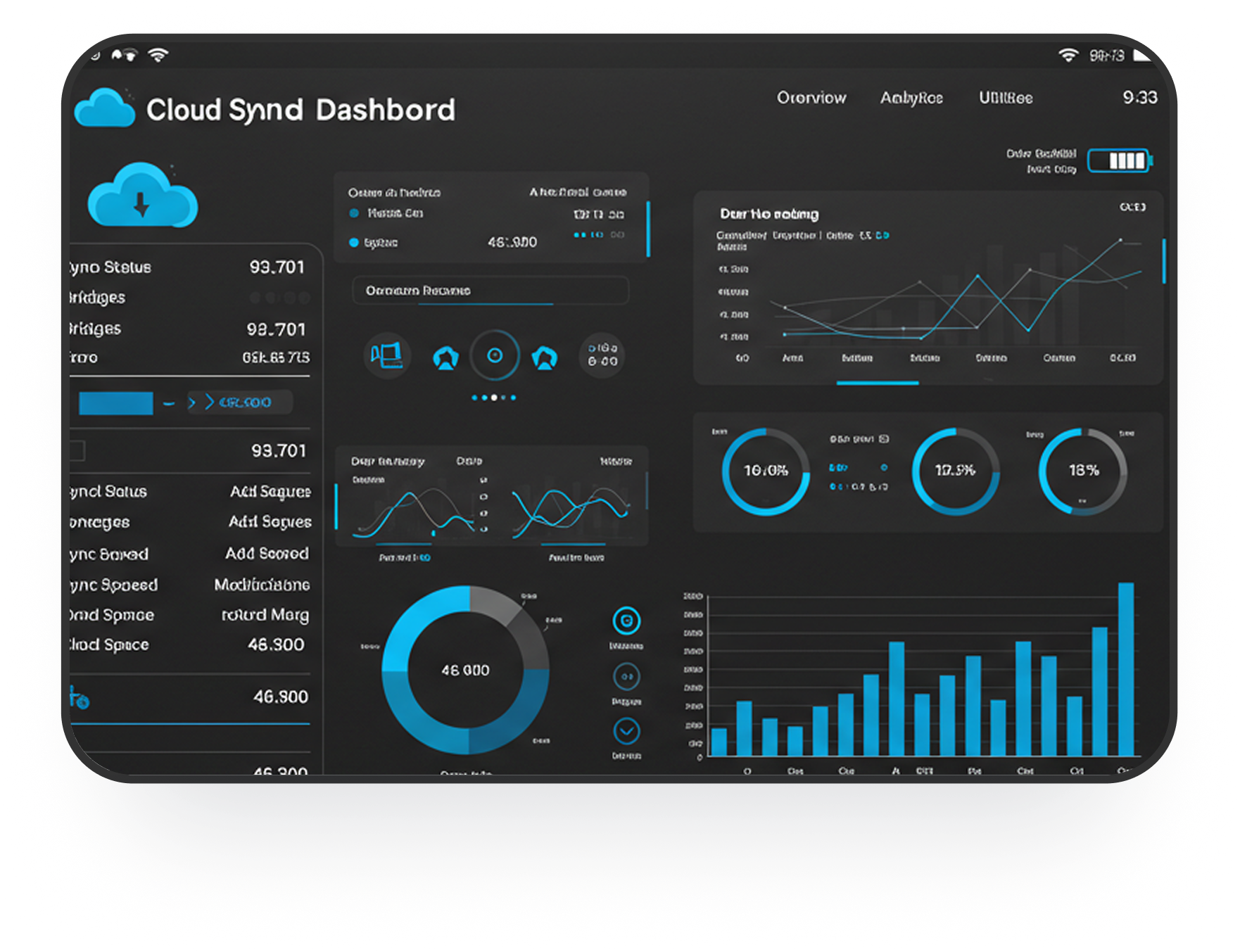Open the Analytics tab in header
The image size is (1240, 952).
[911, 98]
